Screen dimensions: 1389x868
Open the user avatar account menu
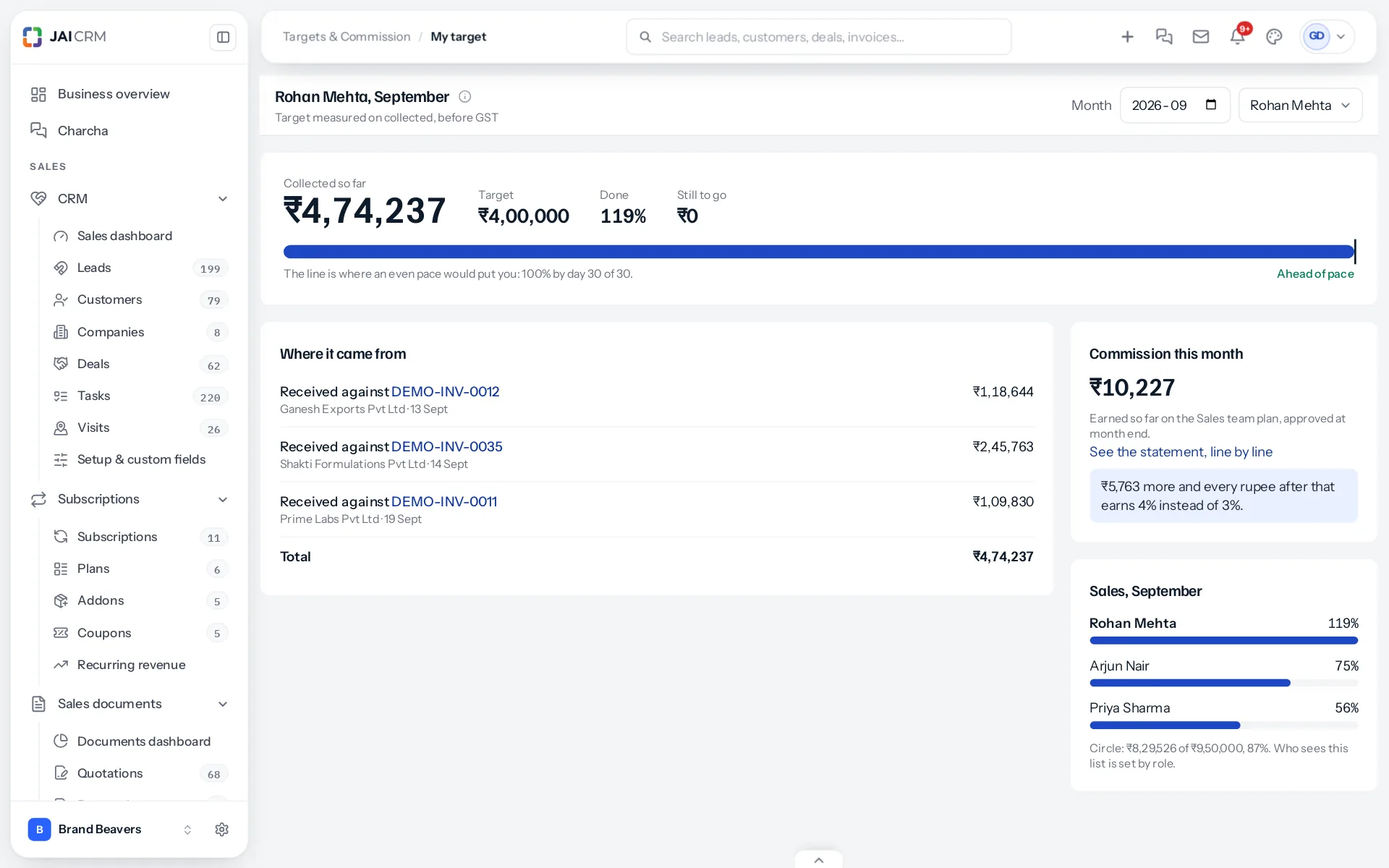click(x=1327, y=37)
